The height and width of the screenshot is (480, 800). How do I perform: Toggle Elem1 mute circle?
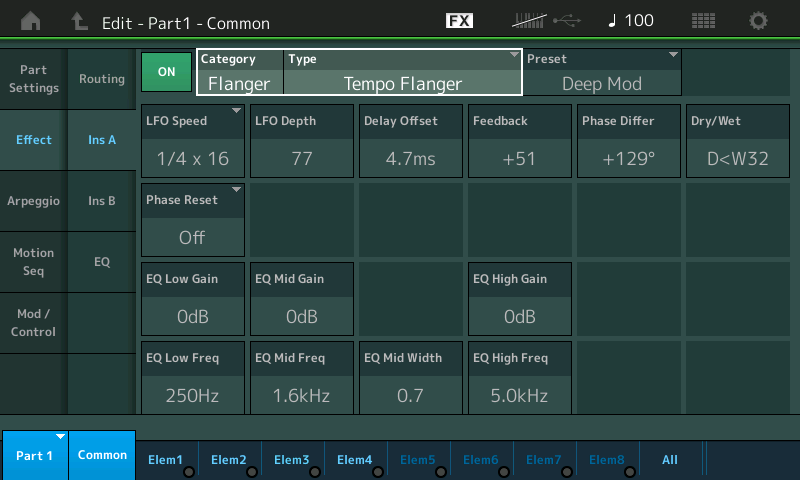[x=189, y=472]
